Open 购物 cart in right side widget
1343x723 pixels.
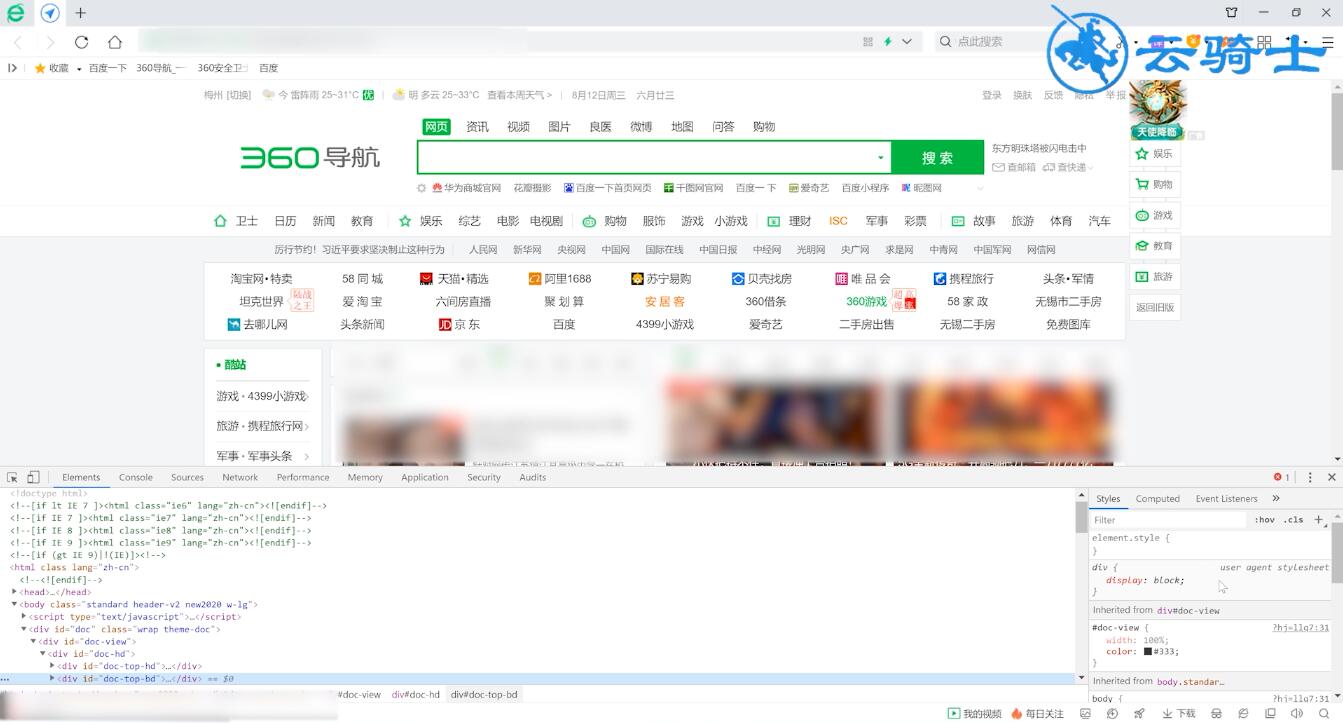(1154, 184)
